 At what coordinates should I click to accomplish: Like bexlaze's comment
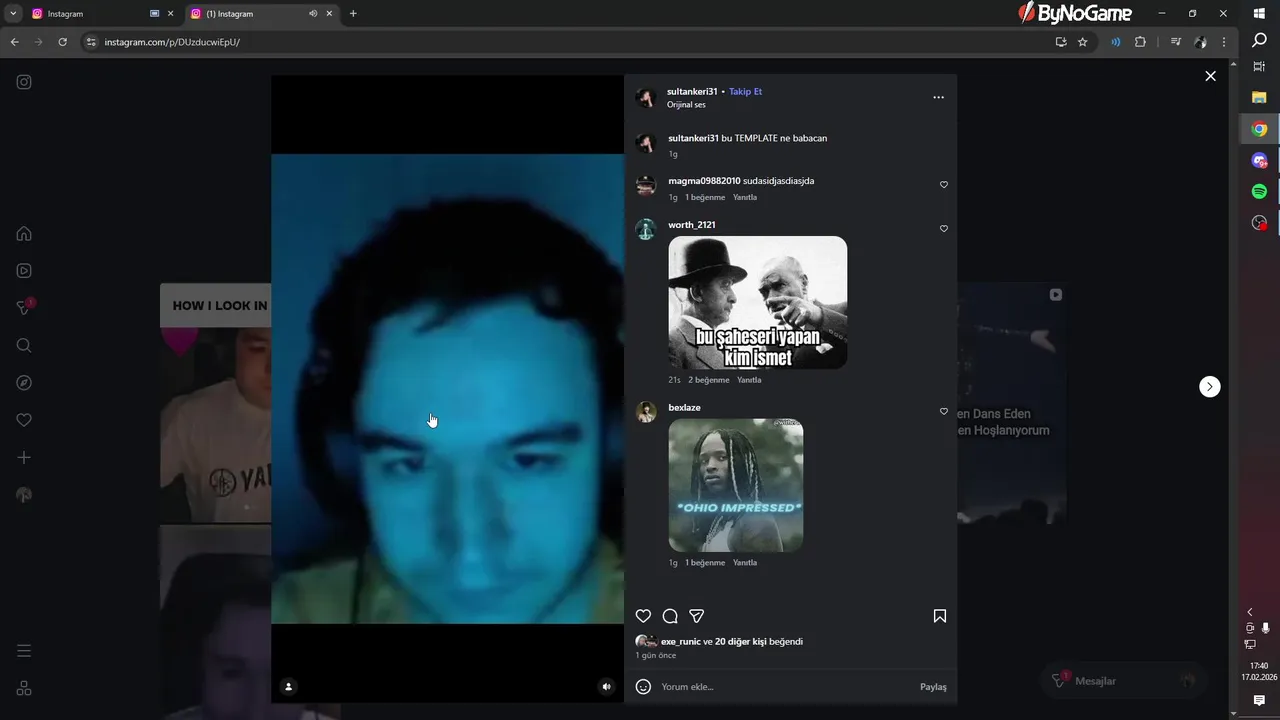click(x=944, y=412)
